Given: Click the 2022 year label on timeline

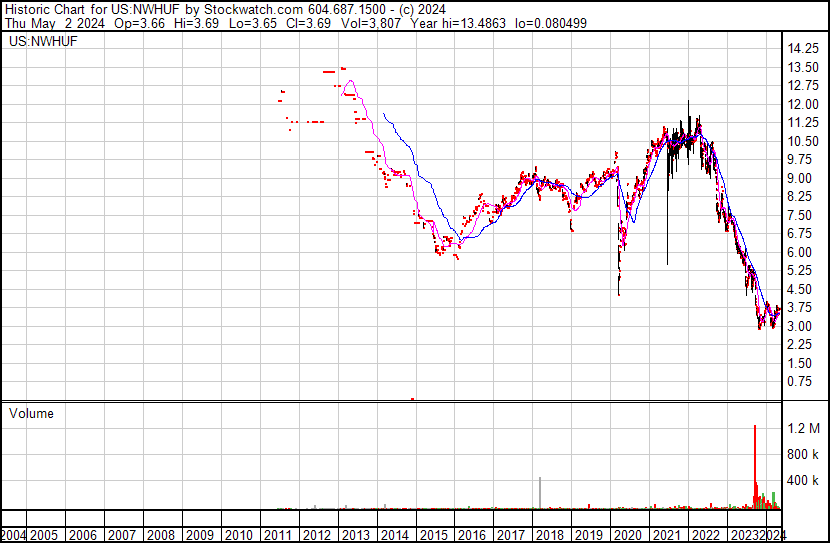Looking at the screenshot, I should (706, 535).
